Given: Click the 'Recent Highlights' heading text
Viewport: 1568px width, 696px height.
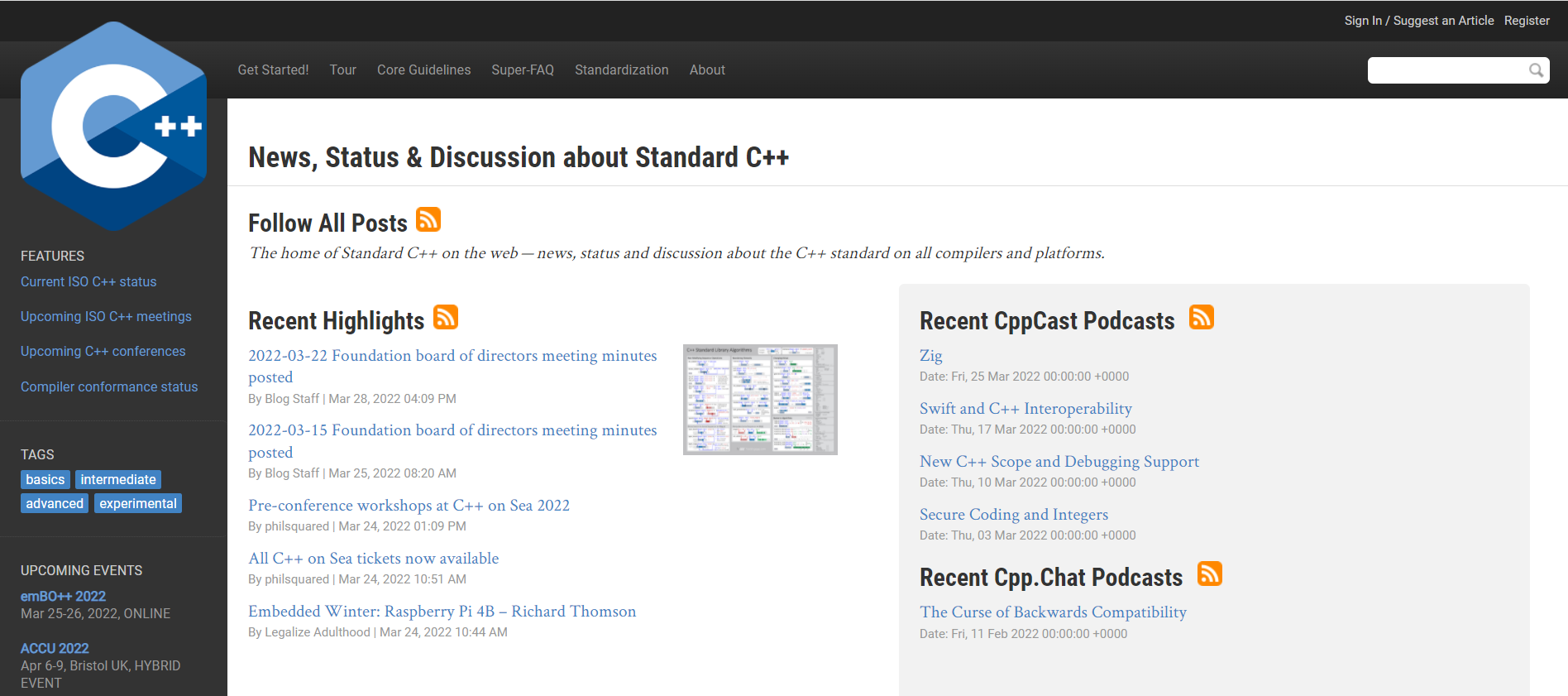Looking at the screenshot, I should point(337,321).
